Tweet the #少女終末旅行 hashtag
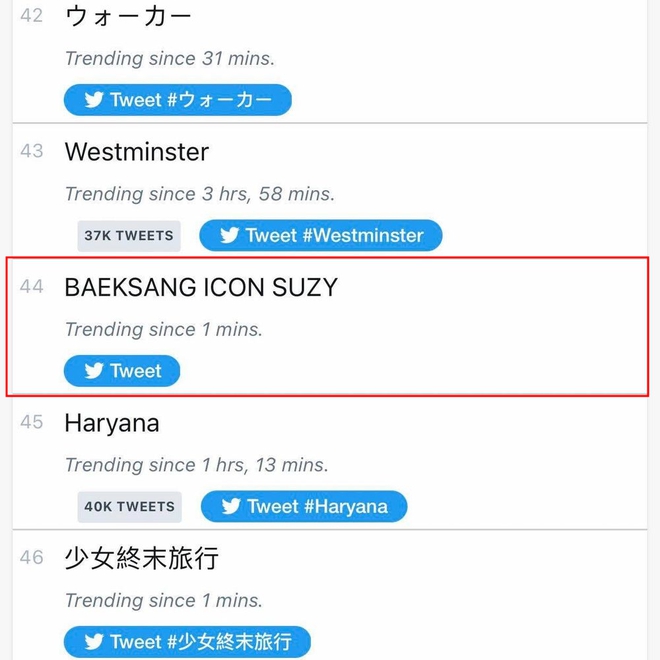 coord(187,642)
